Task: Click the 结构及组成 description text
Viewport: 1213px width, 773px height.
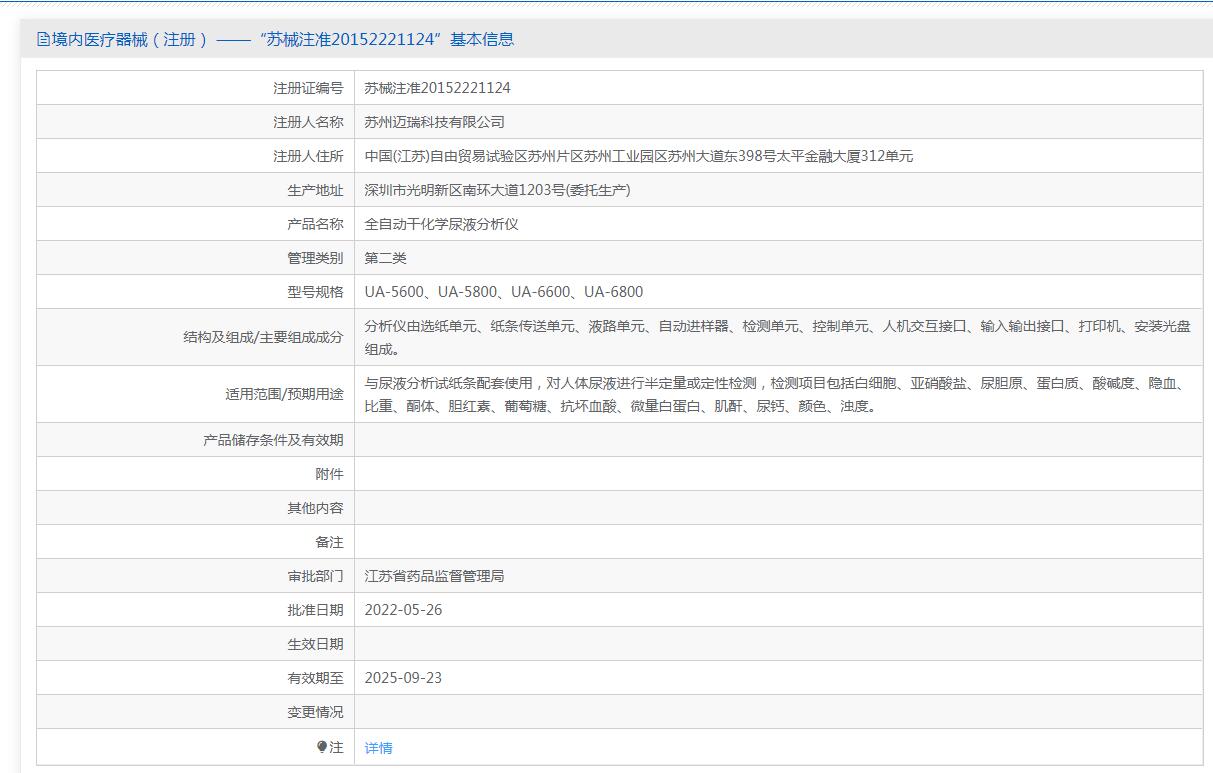Action: click(x=776, y=337)
